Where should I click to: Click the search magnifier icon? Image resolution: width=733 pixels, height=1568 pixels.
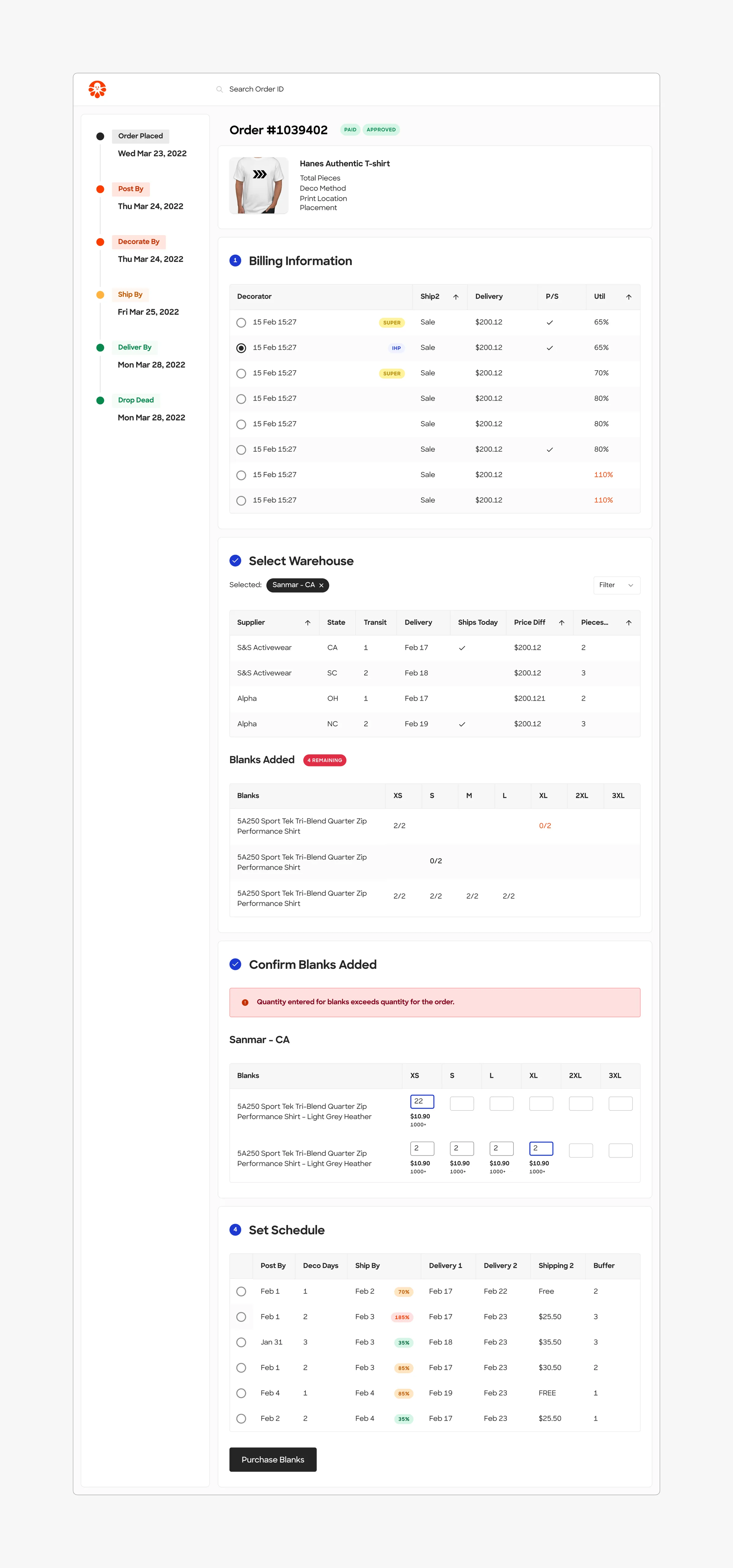click(219, 89)
